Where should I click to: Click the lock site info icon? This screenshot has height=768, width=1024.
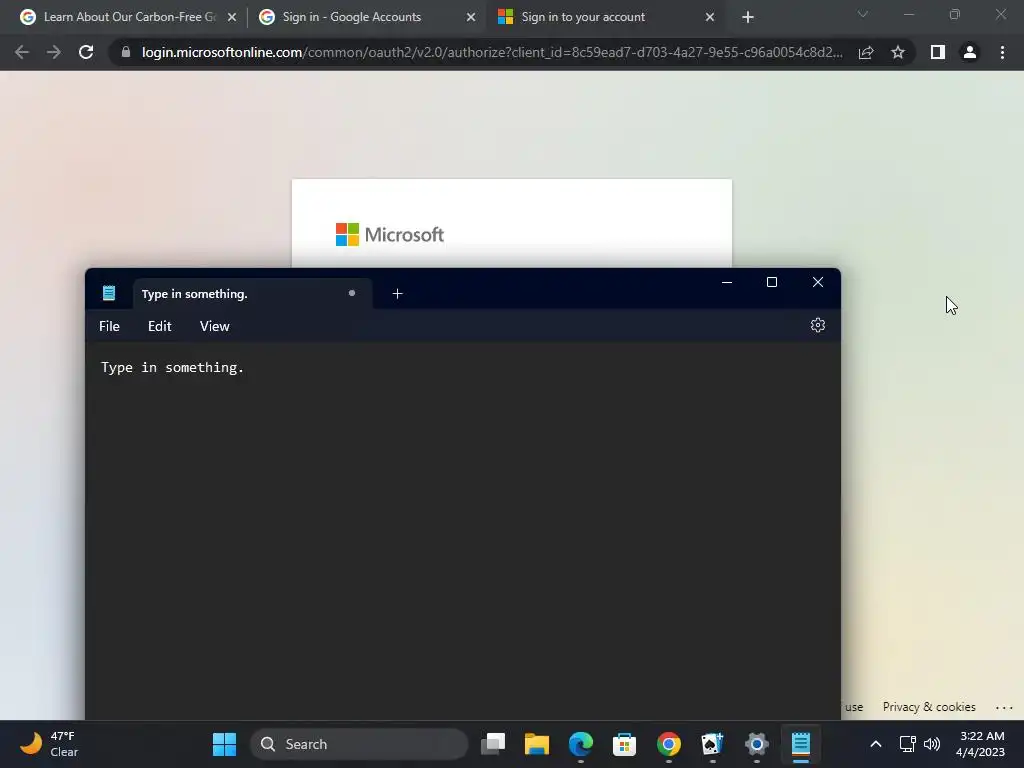click(126, 52)
